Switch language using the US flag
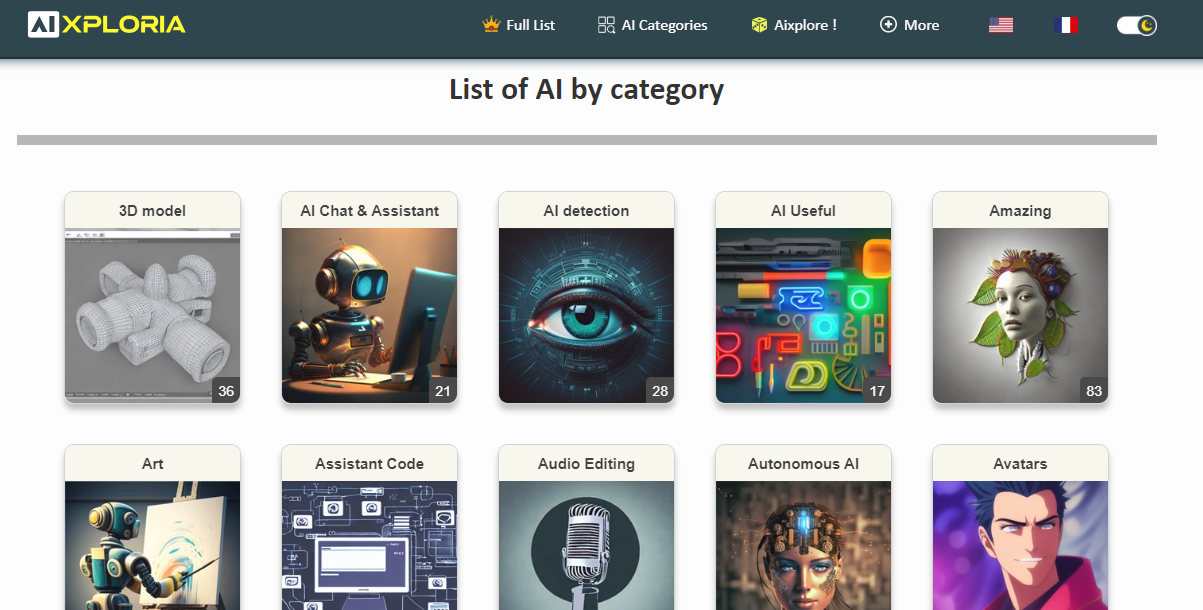 1001,25
